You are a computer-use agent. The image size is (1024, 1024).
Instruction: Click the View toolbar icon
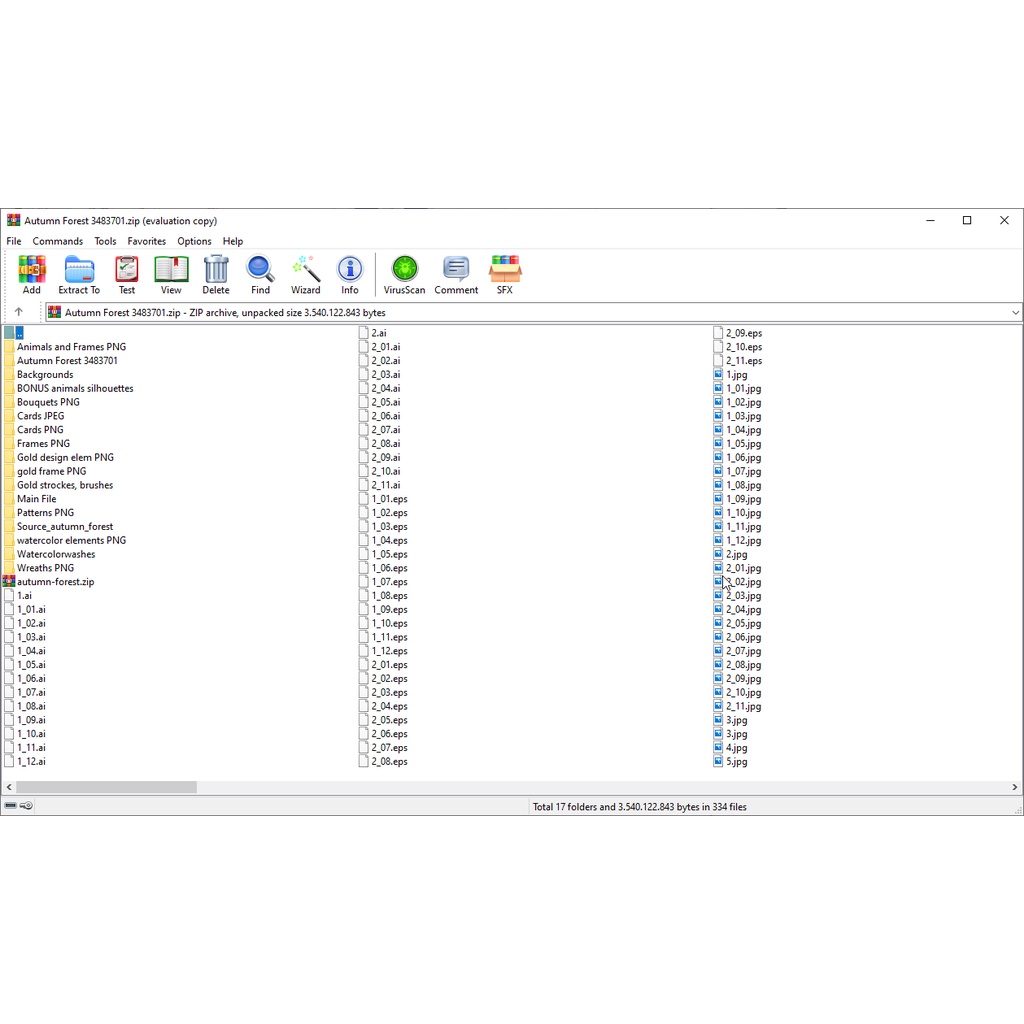pos(171,274)
